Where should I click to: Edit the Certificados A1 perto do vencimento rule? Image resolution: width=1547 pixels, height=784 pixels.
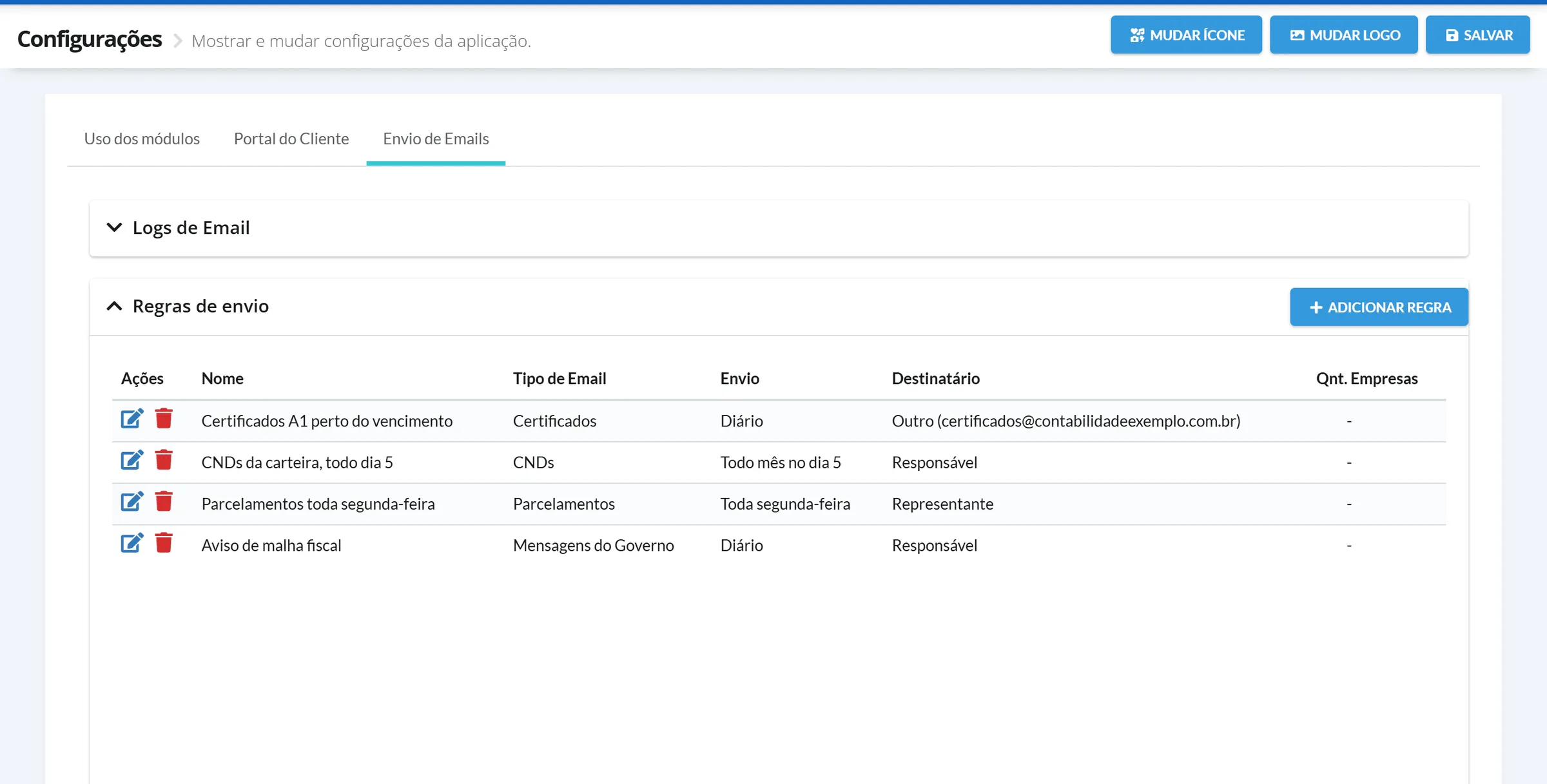click(132, 419)
